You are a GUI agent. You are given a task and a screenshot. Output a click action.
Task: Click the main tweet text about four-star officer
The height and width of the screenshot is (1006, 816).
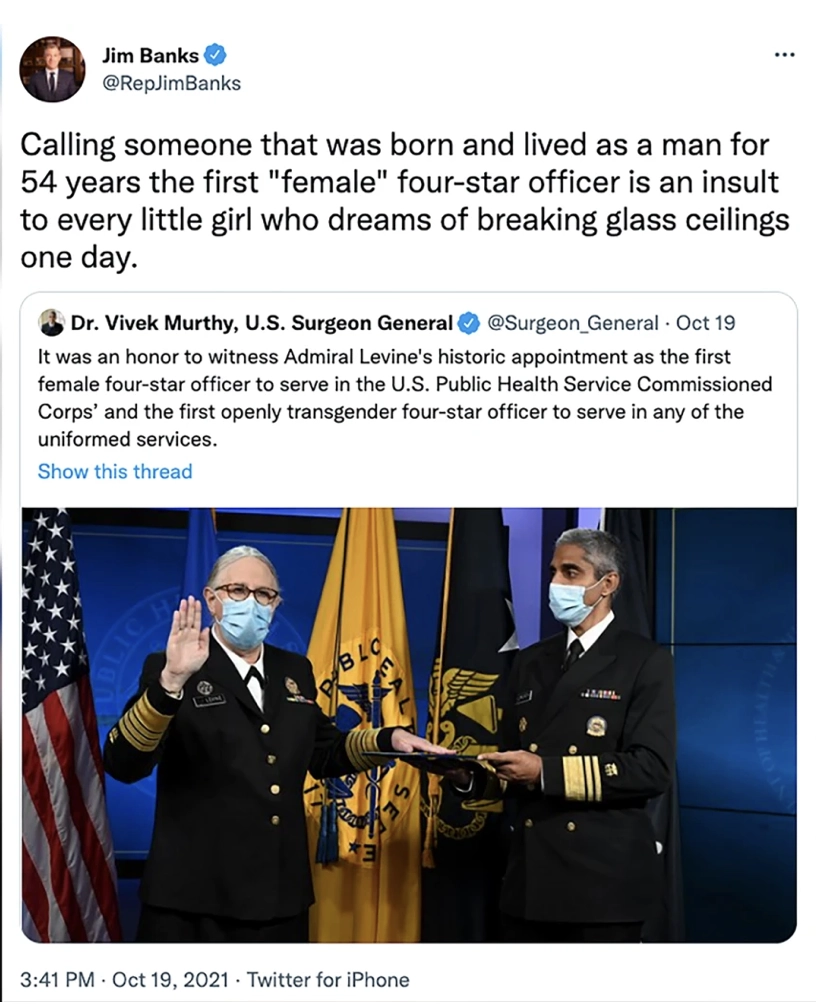click(404, 201)
